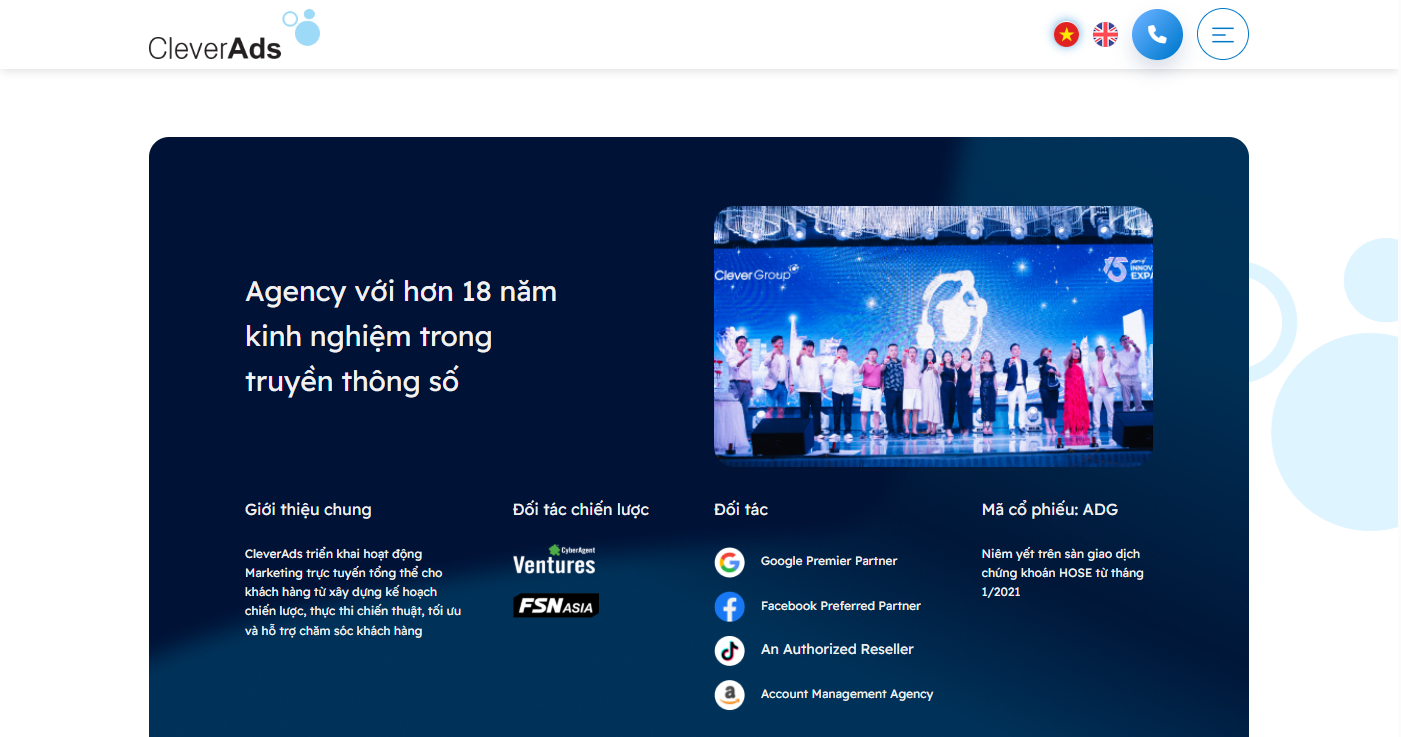The image size is (1401, 737).
Task: Tap the blue phone call button
Action: pyautogui.click(x=1157, y=35)
